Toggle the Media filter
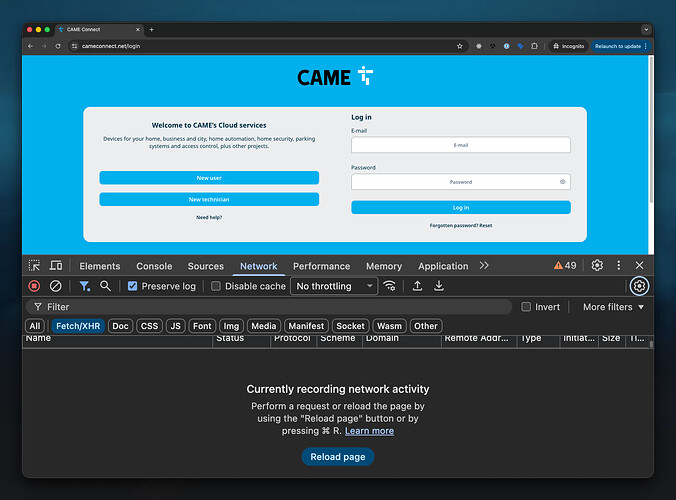This screenshot has width=676, height=500. [x=264, y=326]
